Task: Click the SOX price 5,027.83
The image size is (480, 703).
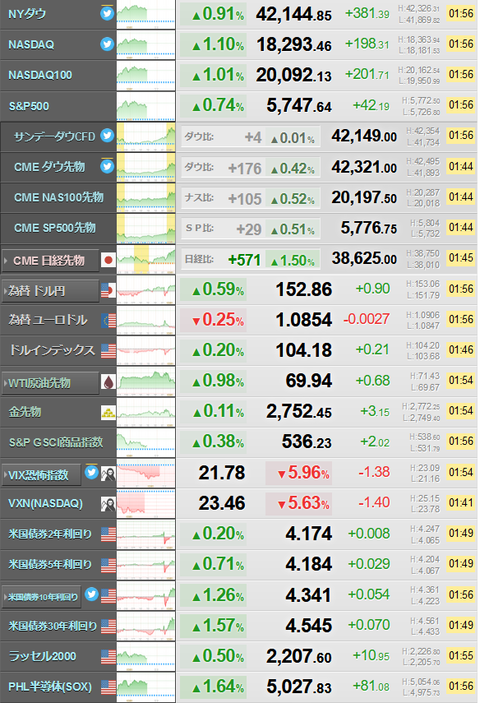Action: (299, 687)
